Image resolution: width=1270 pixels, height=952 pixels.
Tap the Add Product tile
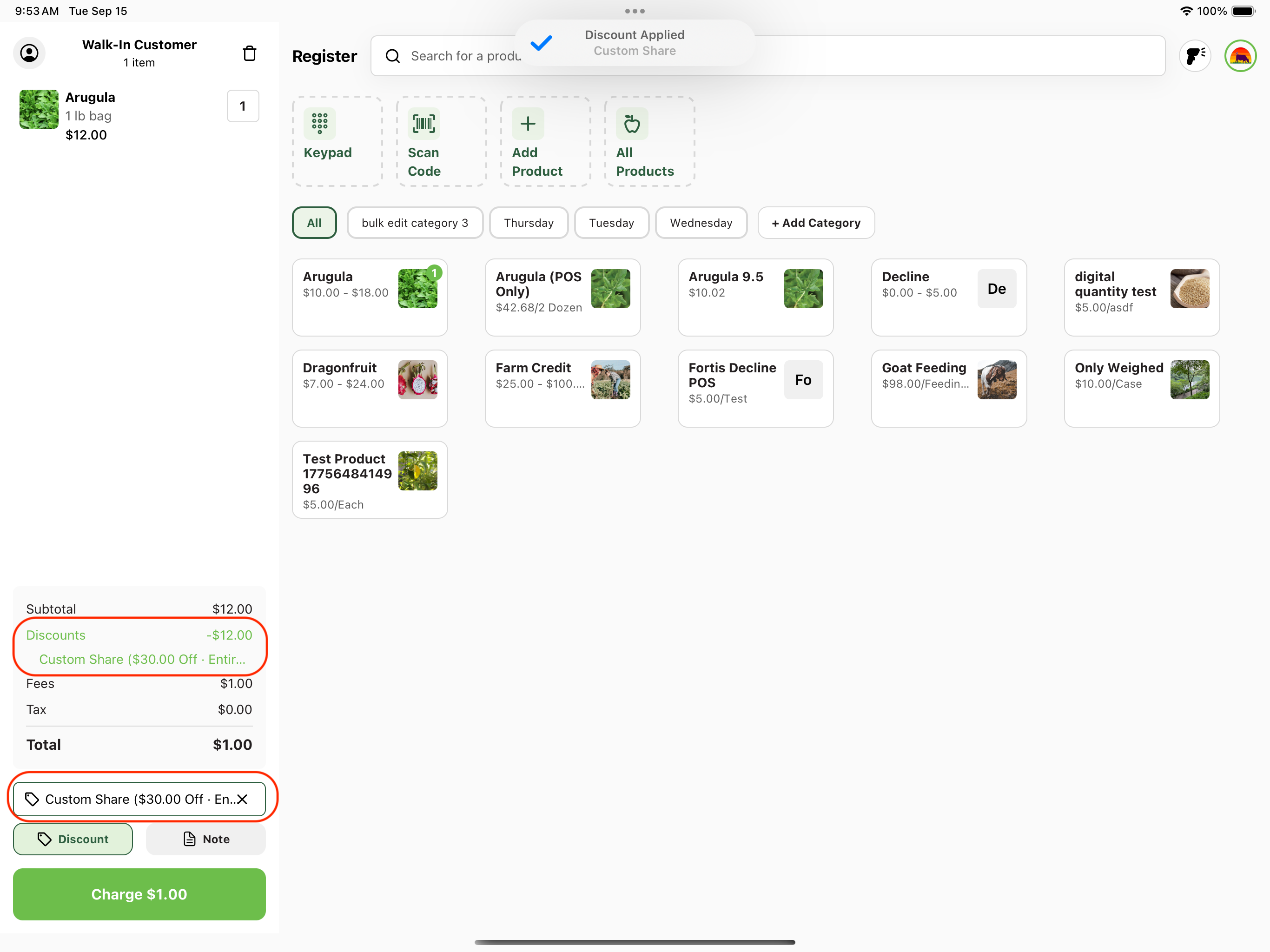click(x=545, y=141)
